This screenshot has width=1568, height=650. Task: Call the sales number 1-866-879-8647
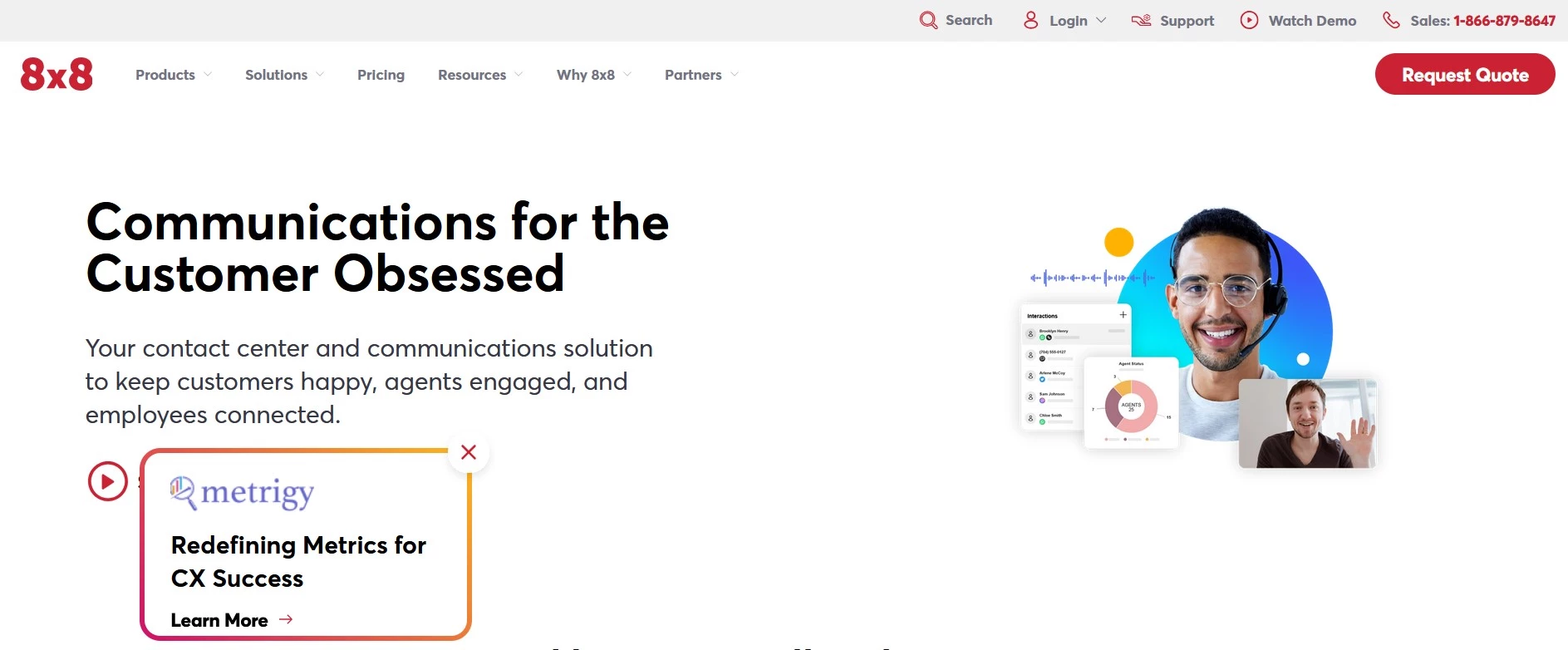click(x=1504, y=21)
